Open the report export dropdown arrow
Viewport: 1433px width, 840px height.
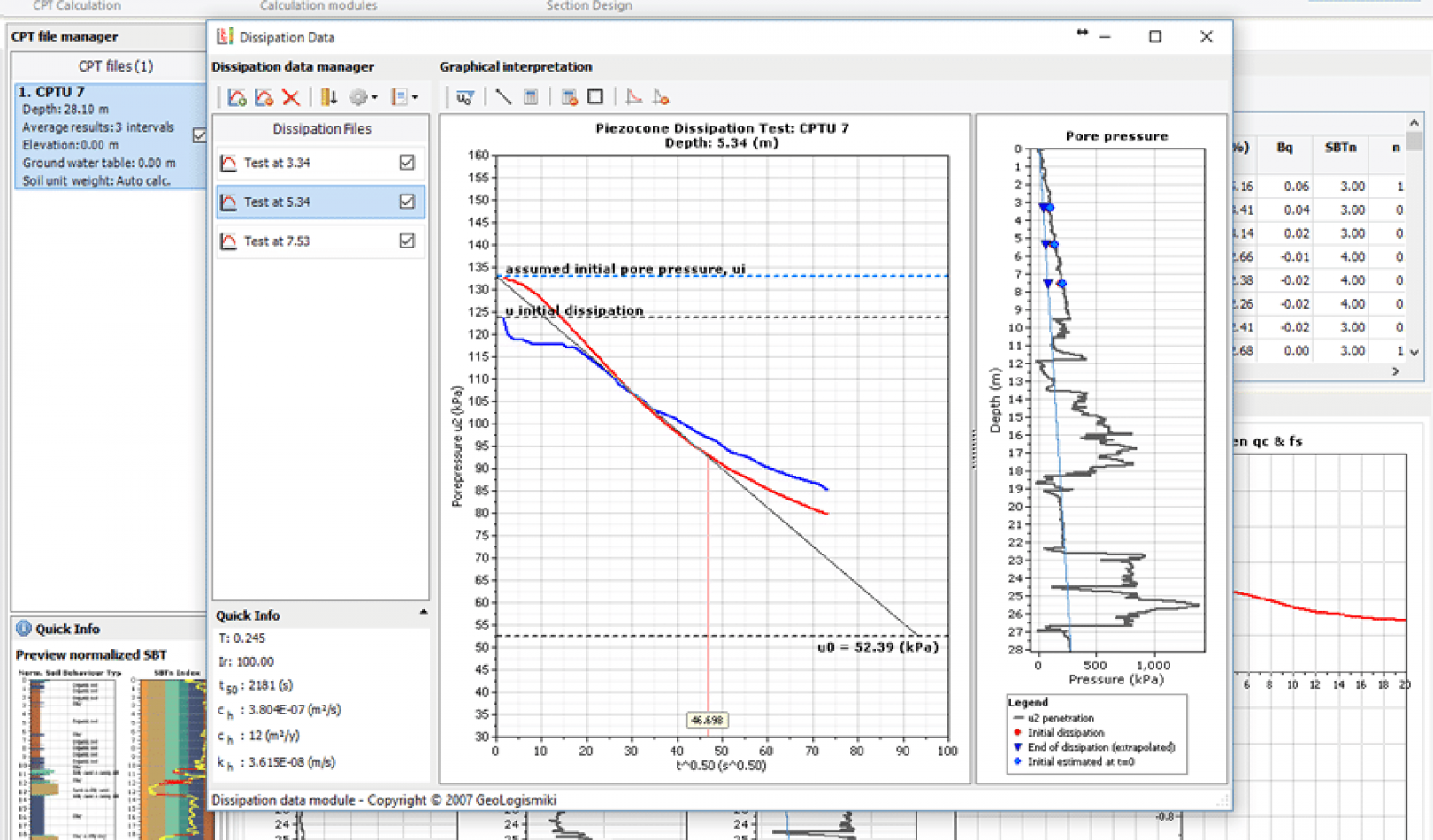coord(414,97)
